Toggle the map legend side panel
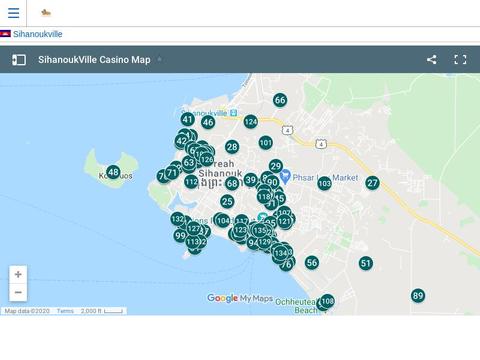 click(x=19, y=60)
